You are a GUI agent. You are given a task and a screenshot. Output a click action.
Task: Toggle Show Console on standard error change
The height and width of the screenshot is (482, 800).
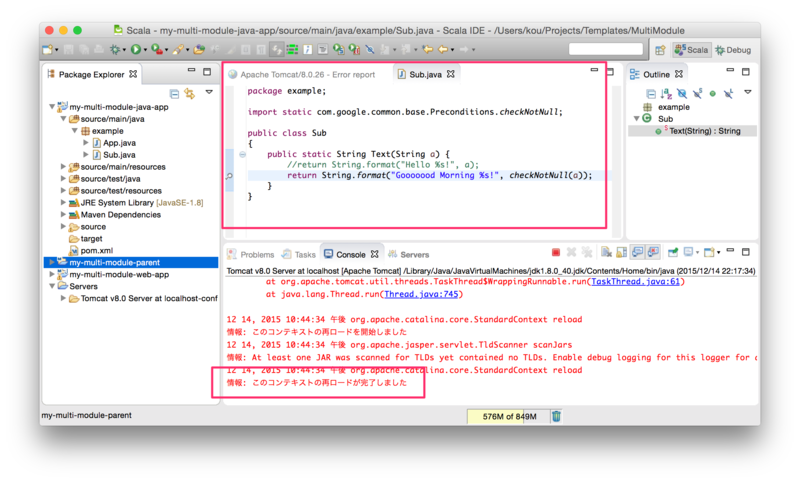point(653,252)
